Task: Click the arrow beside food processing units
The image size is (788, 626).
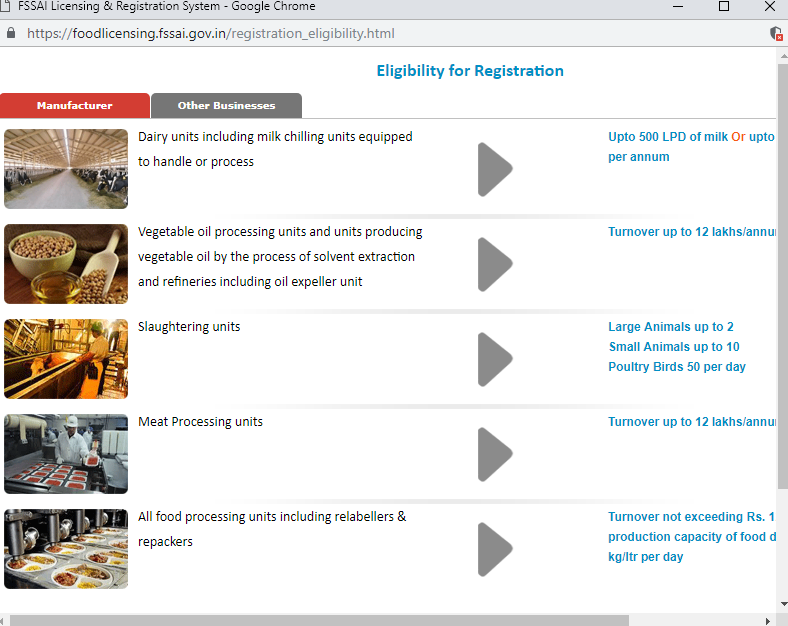Action: click(495, 549)
